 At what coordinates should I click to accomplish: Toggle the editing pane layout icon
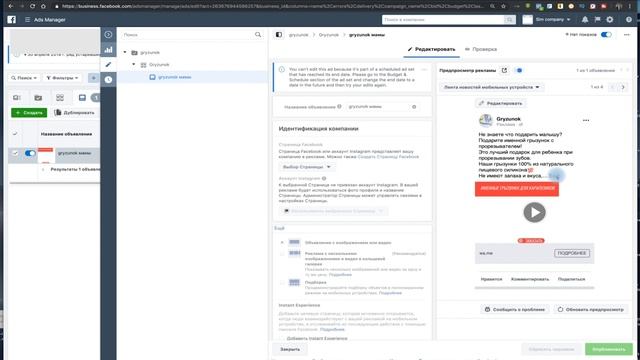tap(279, 35)
